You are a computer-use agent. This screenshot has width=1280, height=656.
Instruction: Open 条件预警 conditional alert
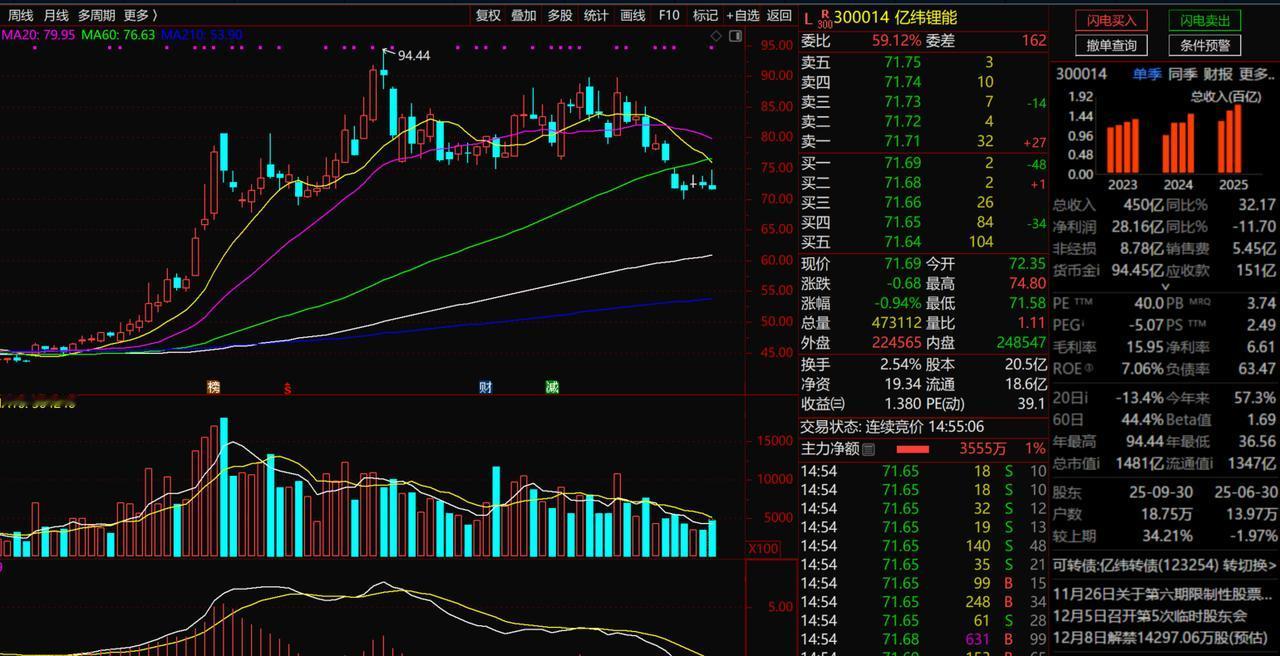[x=1205, y=45]
